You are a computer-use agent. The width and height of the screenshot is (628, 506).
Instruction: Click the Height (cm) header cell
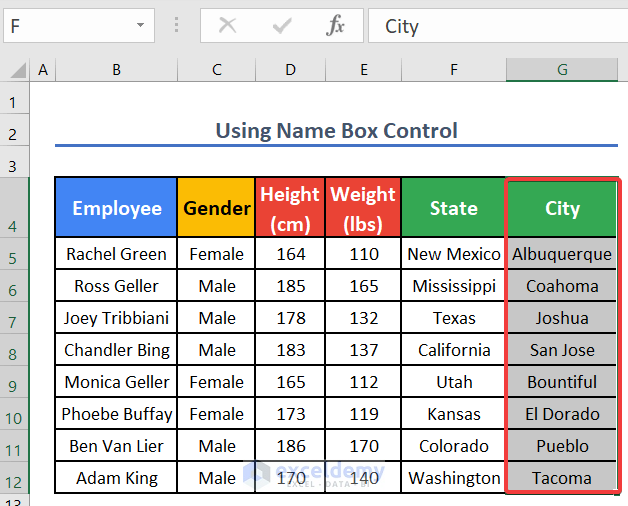pyautogui.click(x=290, y=208)
